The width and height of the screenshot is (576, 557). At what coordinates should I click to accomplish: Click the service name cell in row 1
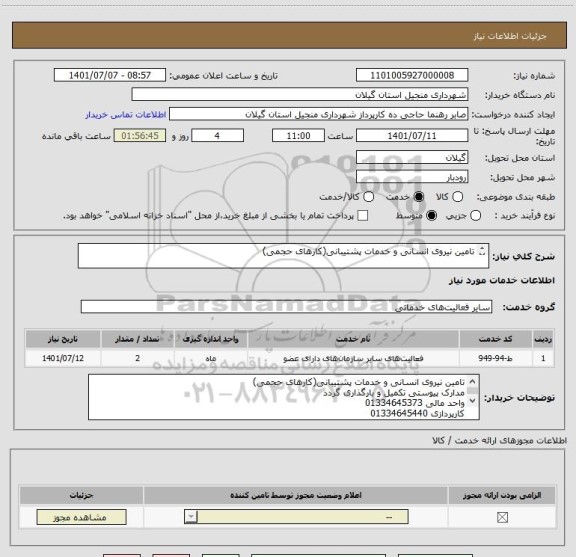pyautogui.click(x=353, y=358)
